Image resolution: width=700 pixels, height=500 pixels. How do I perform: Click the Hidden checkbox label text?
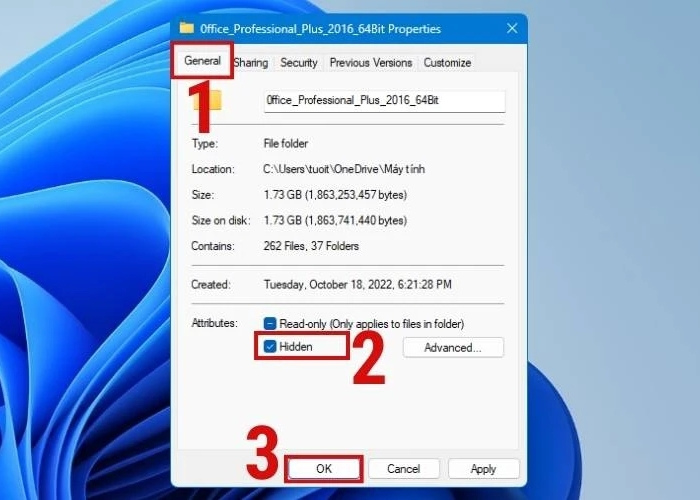click(296, 347)
